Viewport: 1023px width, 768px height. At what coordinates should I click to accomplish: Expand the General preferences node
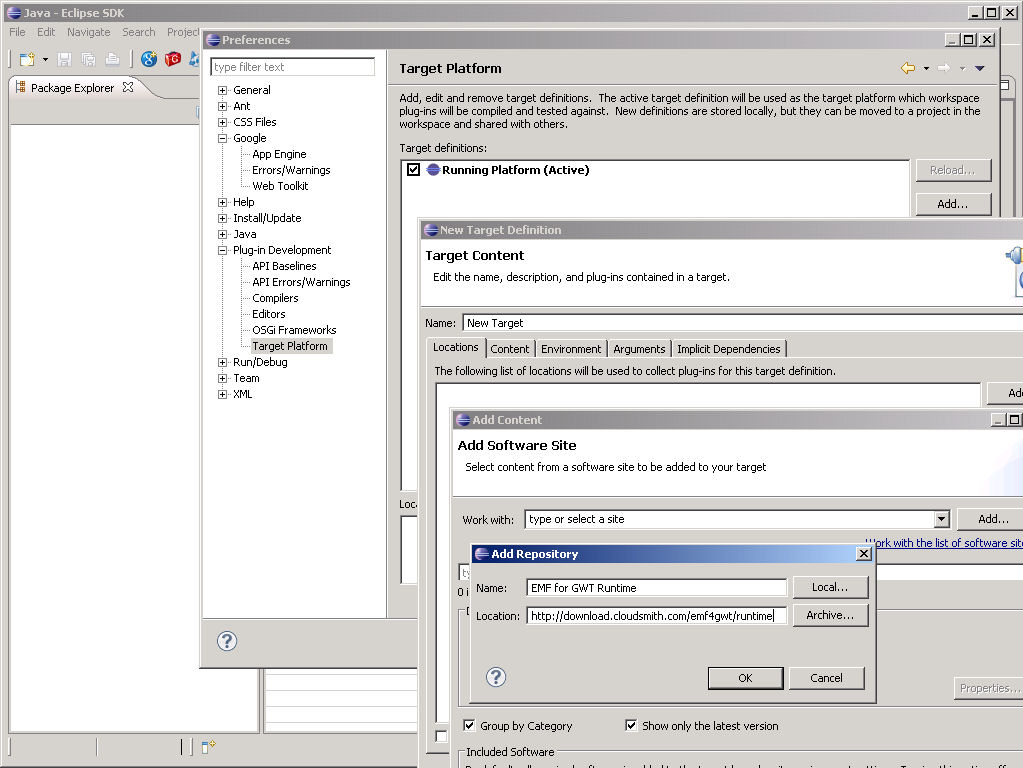222,90
